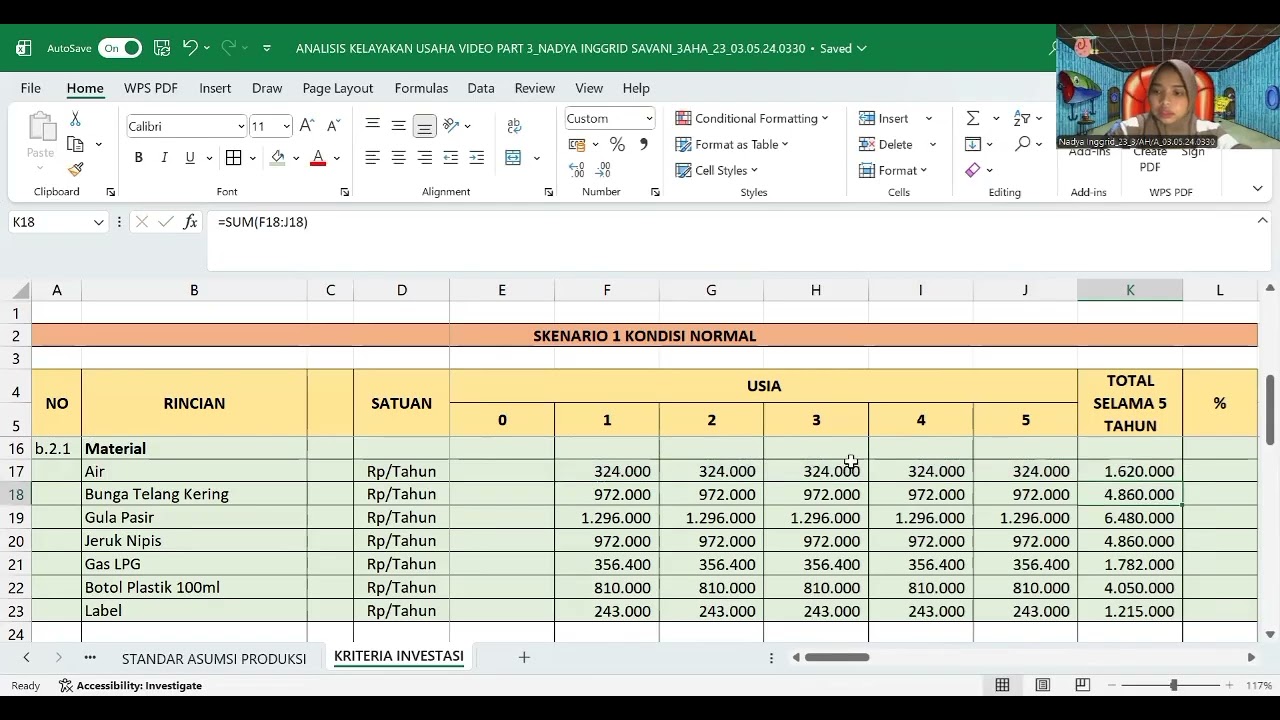Open Conditional Formatting dropdown
Screen dimensions: 1280x720
click(752, 118)
